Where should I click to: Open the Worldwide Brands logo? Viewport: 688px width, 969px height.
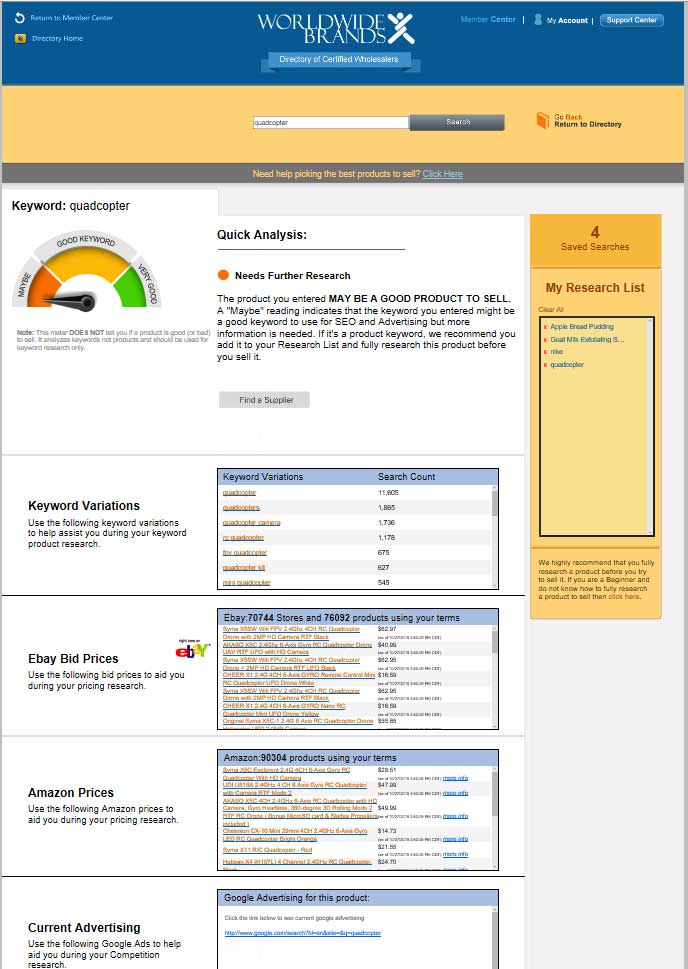(336, 29)
